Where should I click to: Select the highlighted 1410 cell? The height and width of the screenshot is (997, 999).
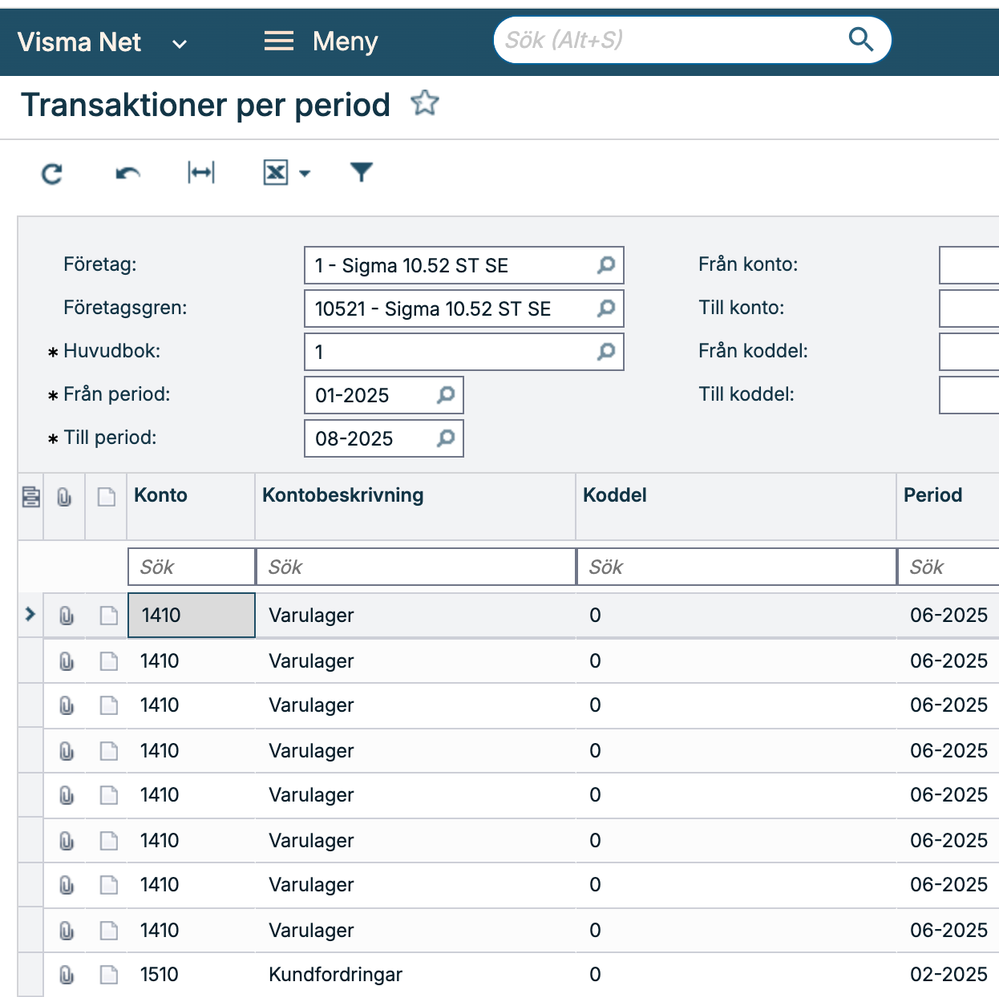tap(191, 615)
